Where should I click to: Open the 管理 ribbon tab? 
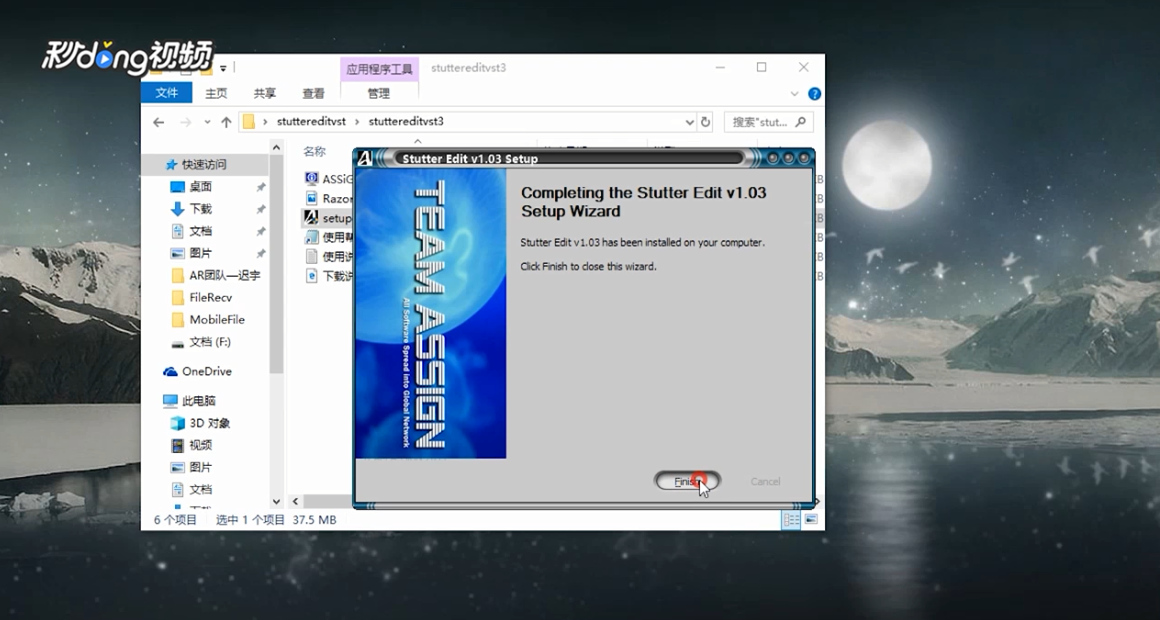click(x=378, y=93)
